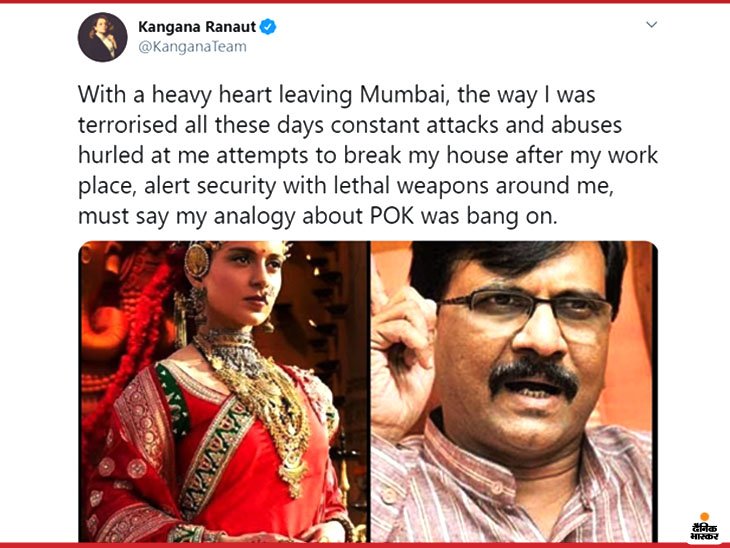Click the blue verified checkmark badge
Screen dimensions: 730x548
[268, 27]
